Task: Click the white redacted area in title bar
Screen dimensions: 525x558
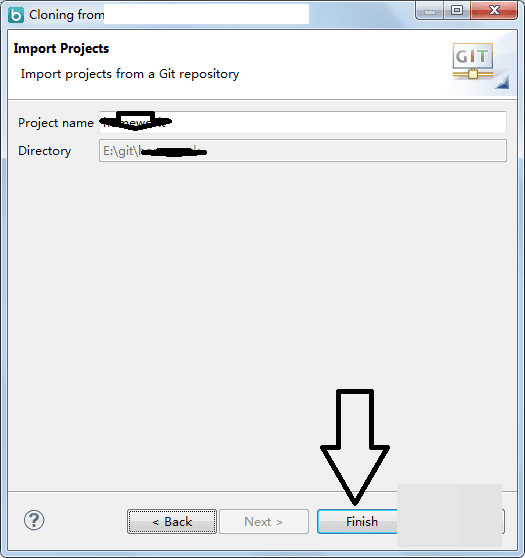Action: pos(206,14)
